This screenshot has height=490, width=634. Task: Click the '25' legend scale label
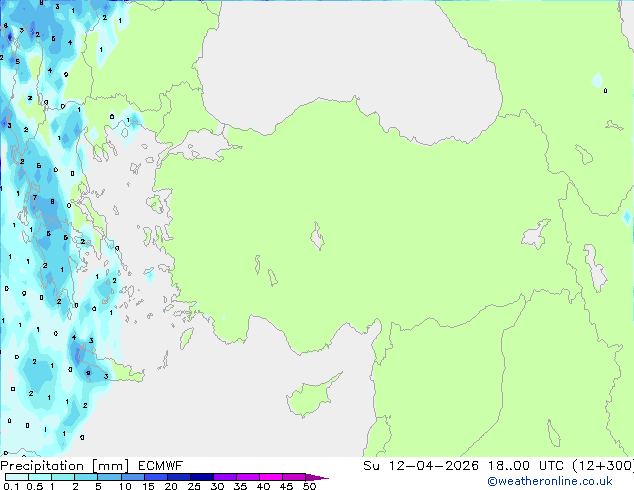pos(194,486)
